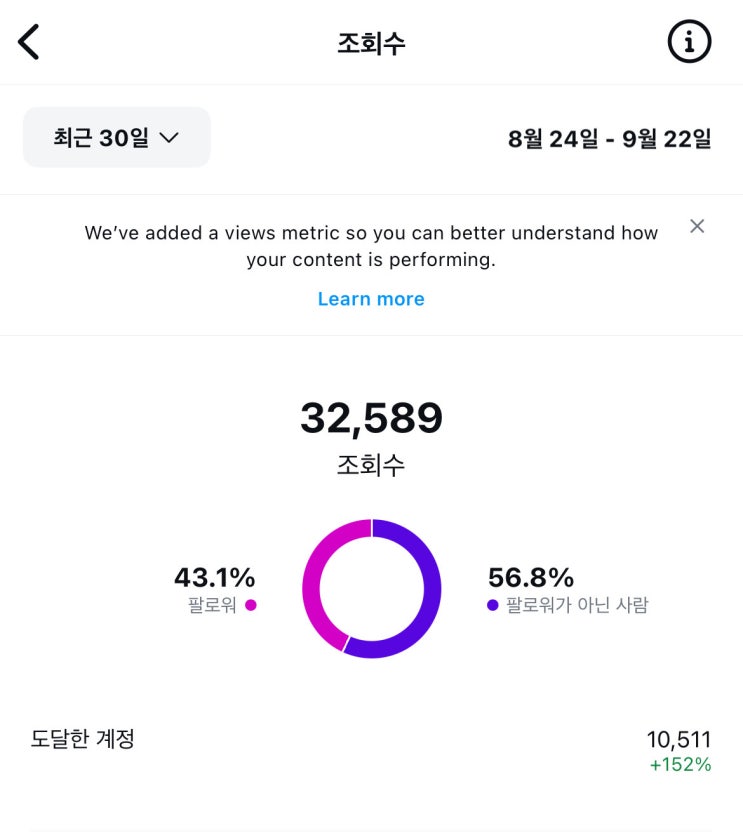
Task: Tap the 32,589 total views number
Action: [x=371, y=418]
